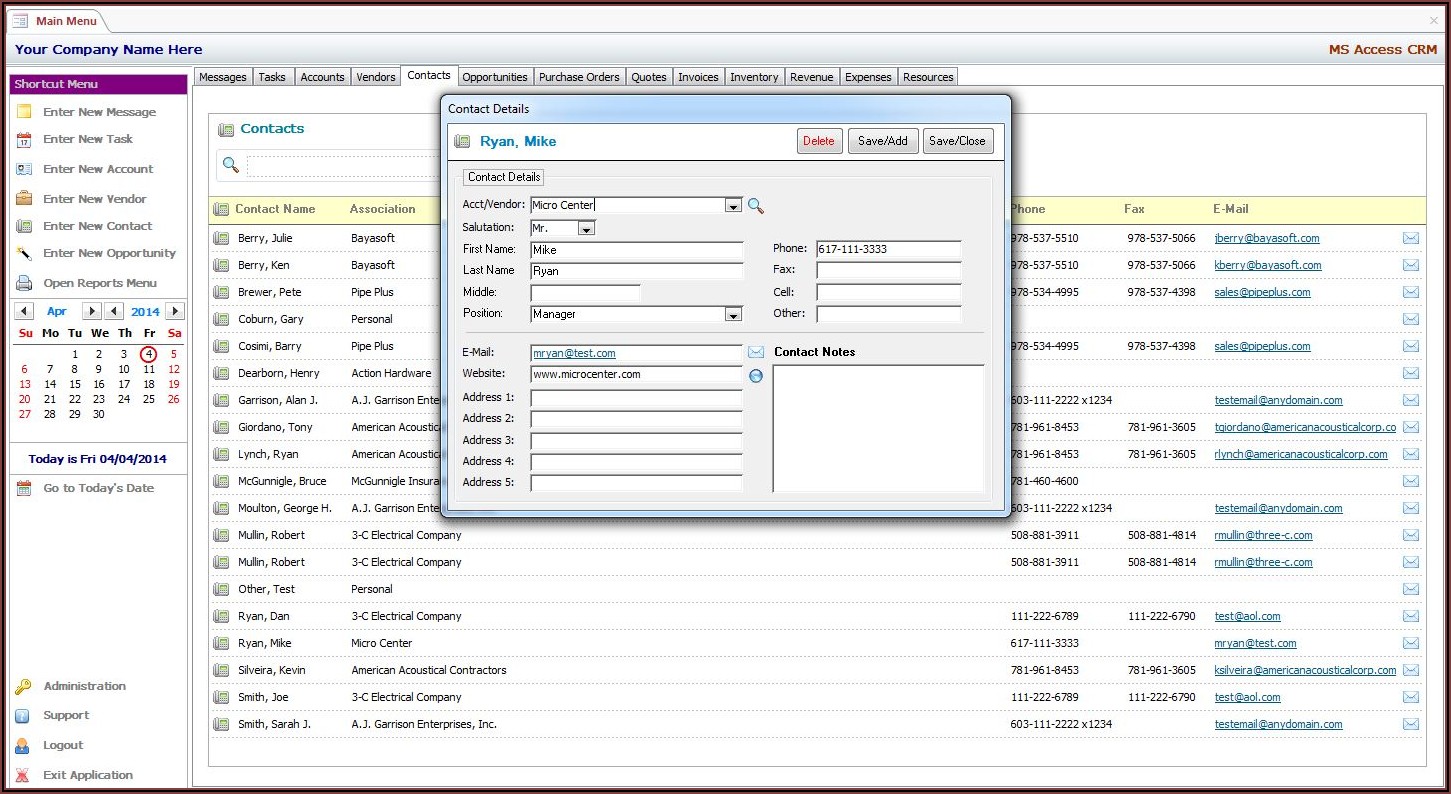Select Enter New Contact in Shortcut Menu
The width and height of the screenshot is (1451, 794).
pos(97,226)
